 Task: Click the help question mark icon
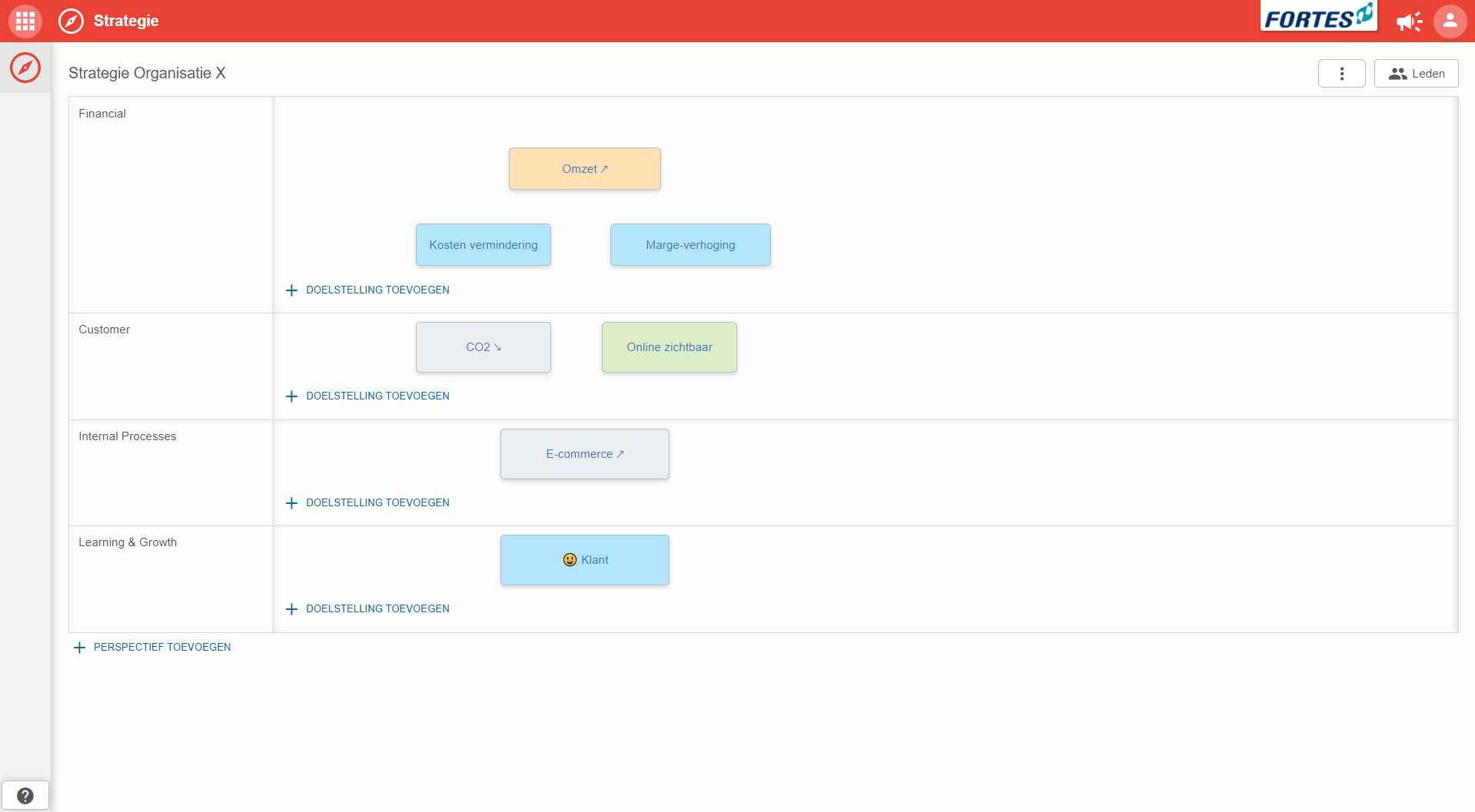(x=25, y=795)
